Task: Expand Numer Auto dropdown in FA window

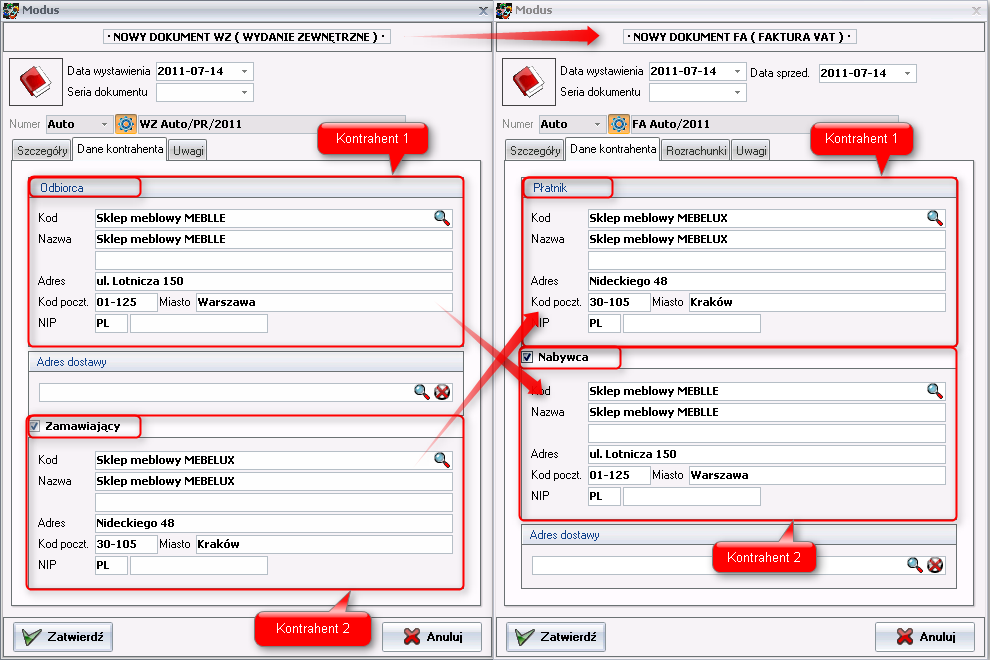Action: click(x=597, y=124)
